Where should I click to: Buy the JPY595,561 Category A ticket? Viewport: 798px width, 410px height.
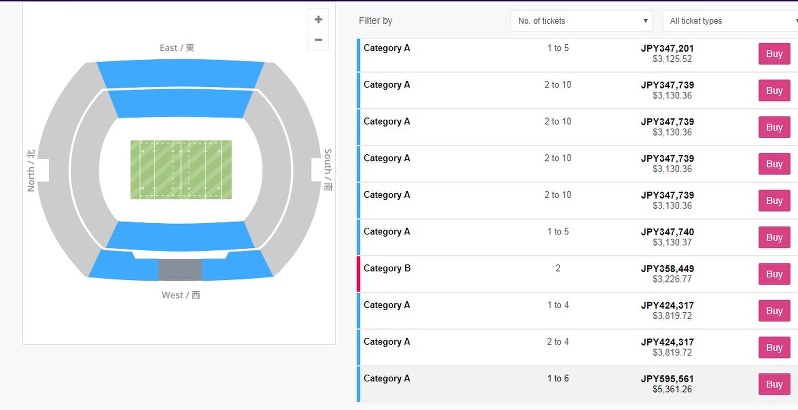tap(774, 384)
